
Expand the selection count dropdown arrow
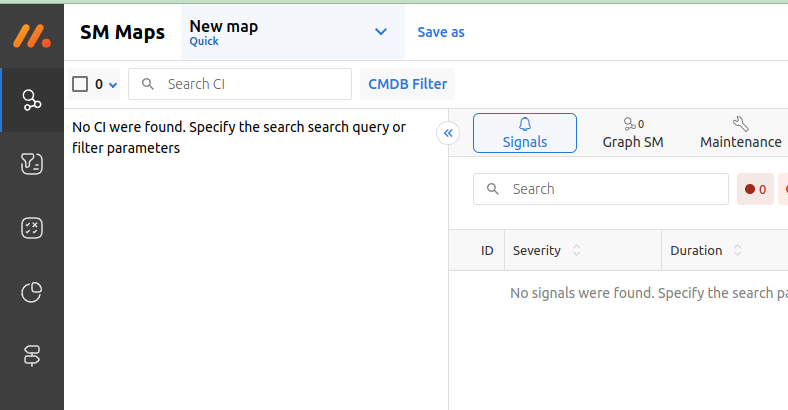(113, 85)
